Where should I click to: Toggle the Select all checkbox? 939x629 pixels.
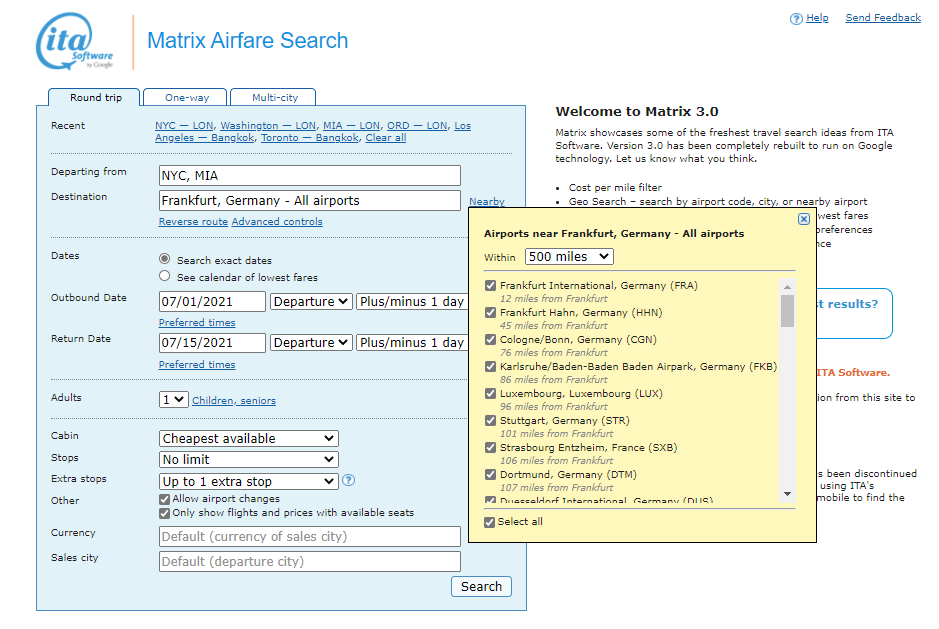pos(489,522)
